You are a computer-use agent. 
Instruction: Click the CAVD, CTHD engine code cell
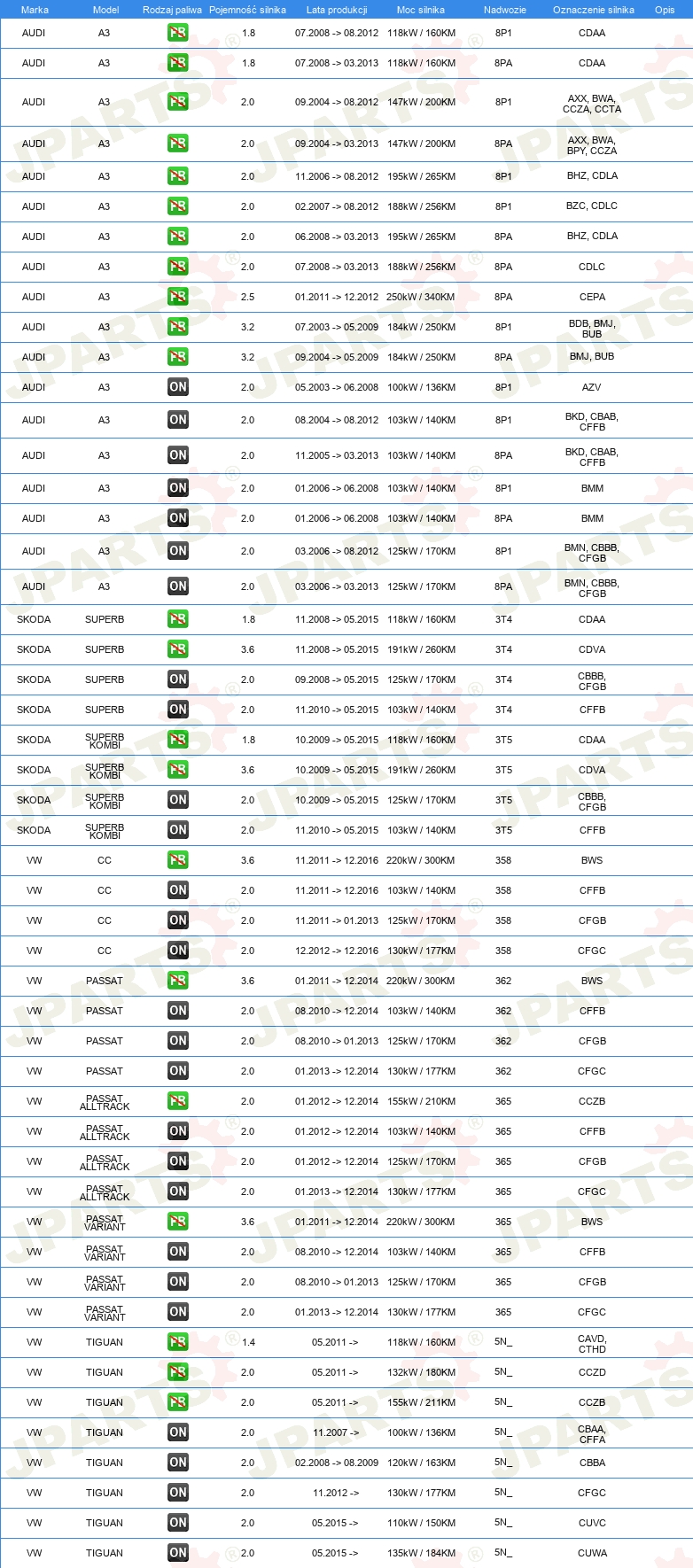pyautogui.click(x=592, y=1344)
